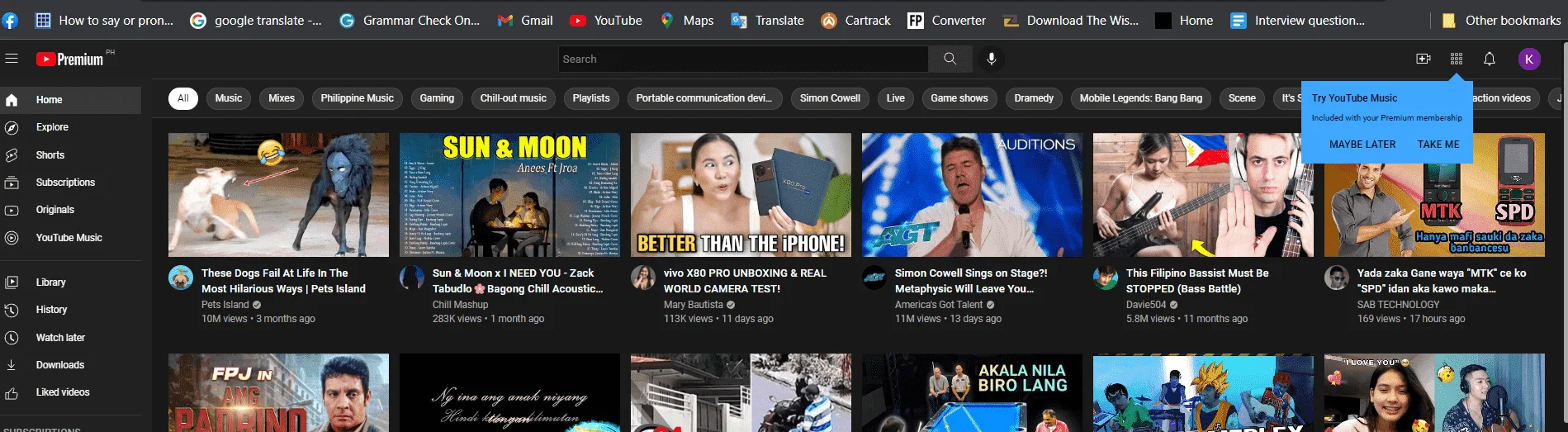
Task: Click SAB TECHNOLOGY channel name
Action: [1398, 305]
